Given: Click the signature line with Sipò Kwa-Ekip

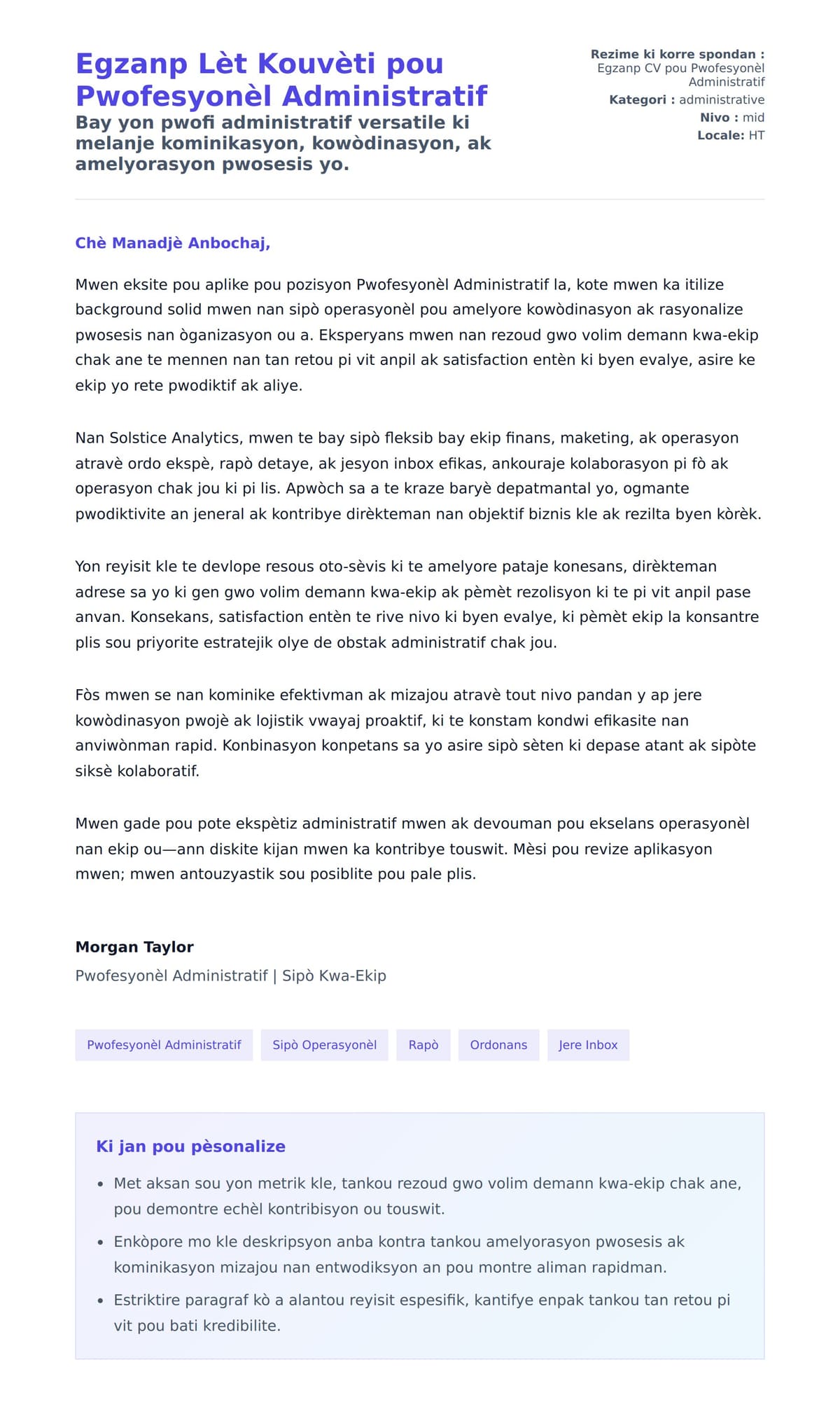Looking at the screenshot, I should pyautogui.click(x=230, y=976).
